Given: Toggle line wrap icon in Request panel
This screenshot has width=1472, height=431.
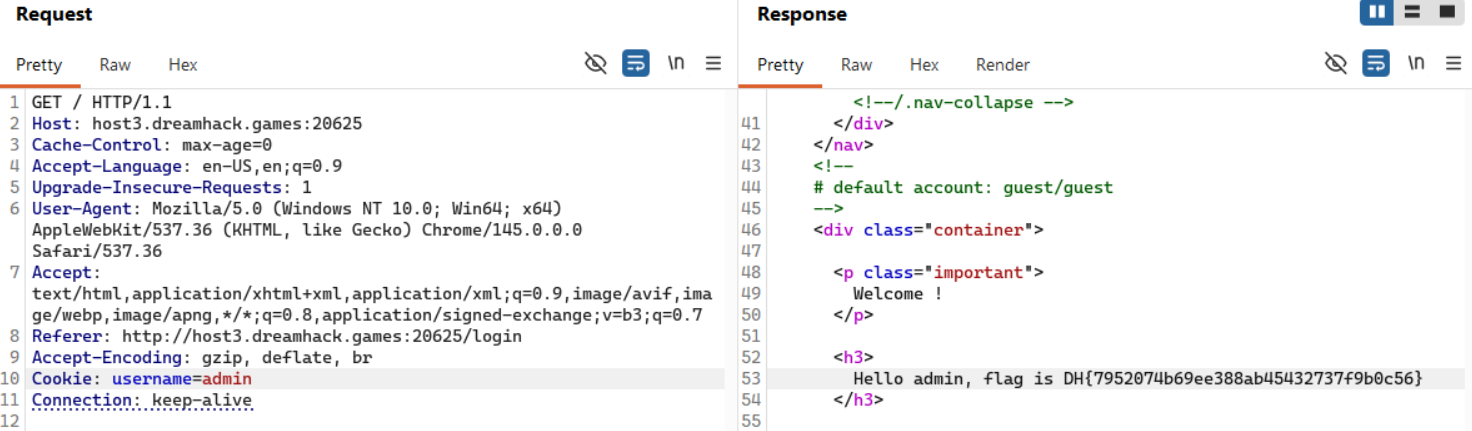Looking at the screenshot, I should click(635, 64).
